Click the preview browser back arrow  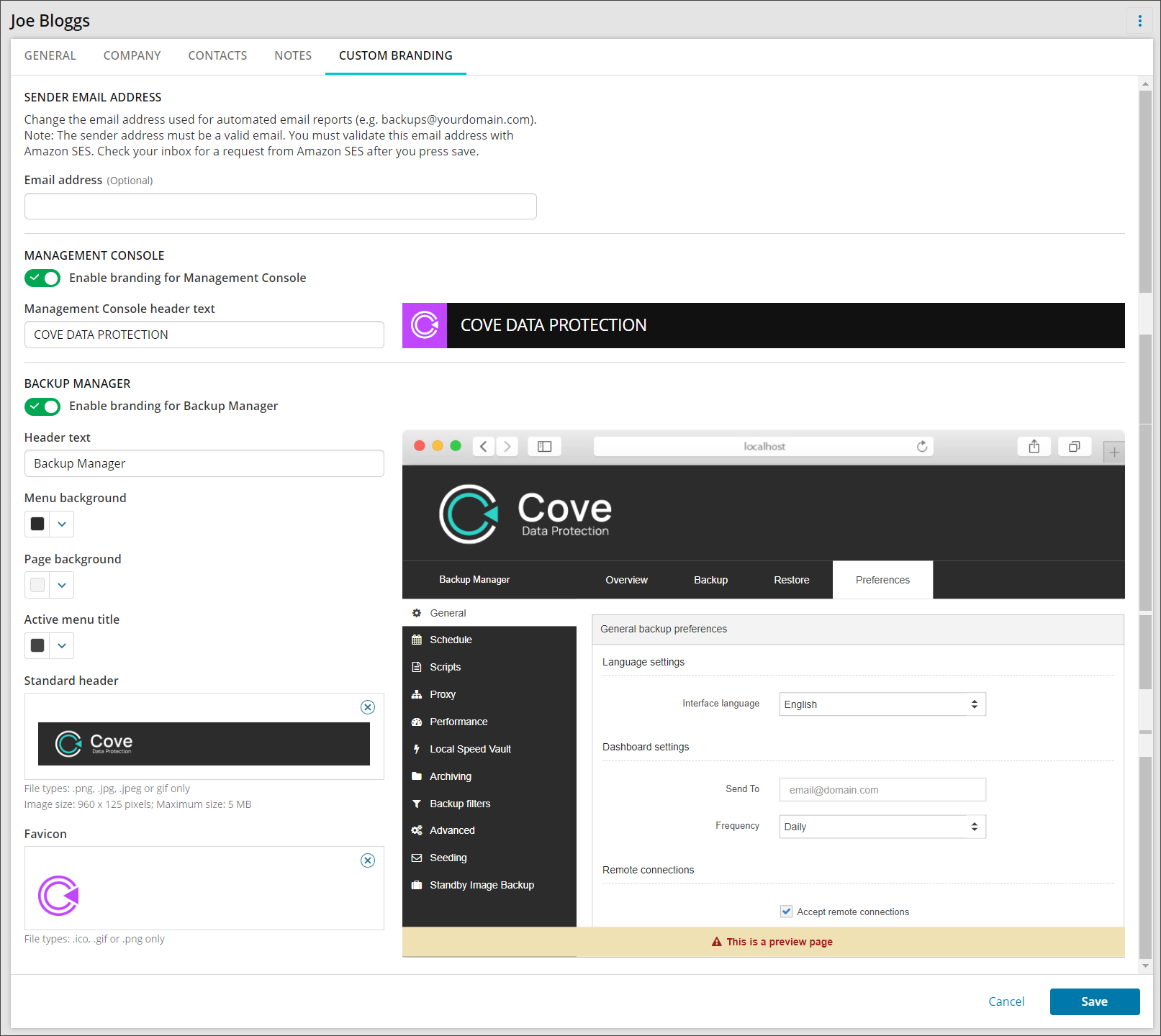pos(484,447)
